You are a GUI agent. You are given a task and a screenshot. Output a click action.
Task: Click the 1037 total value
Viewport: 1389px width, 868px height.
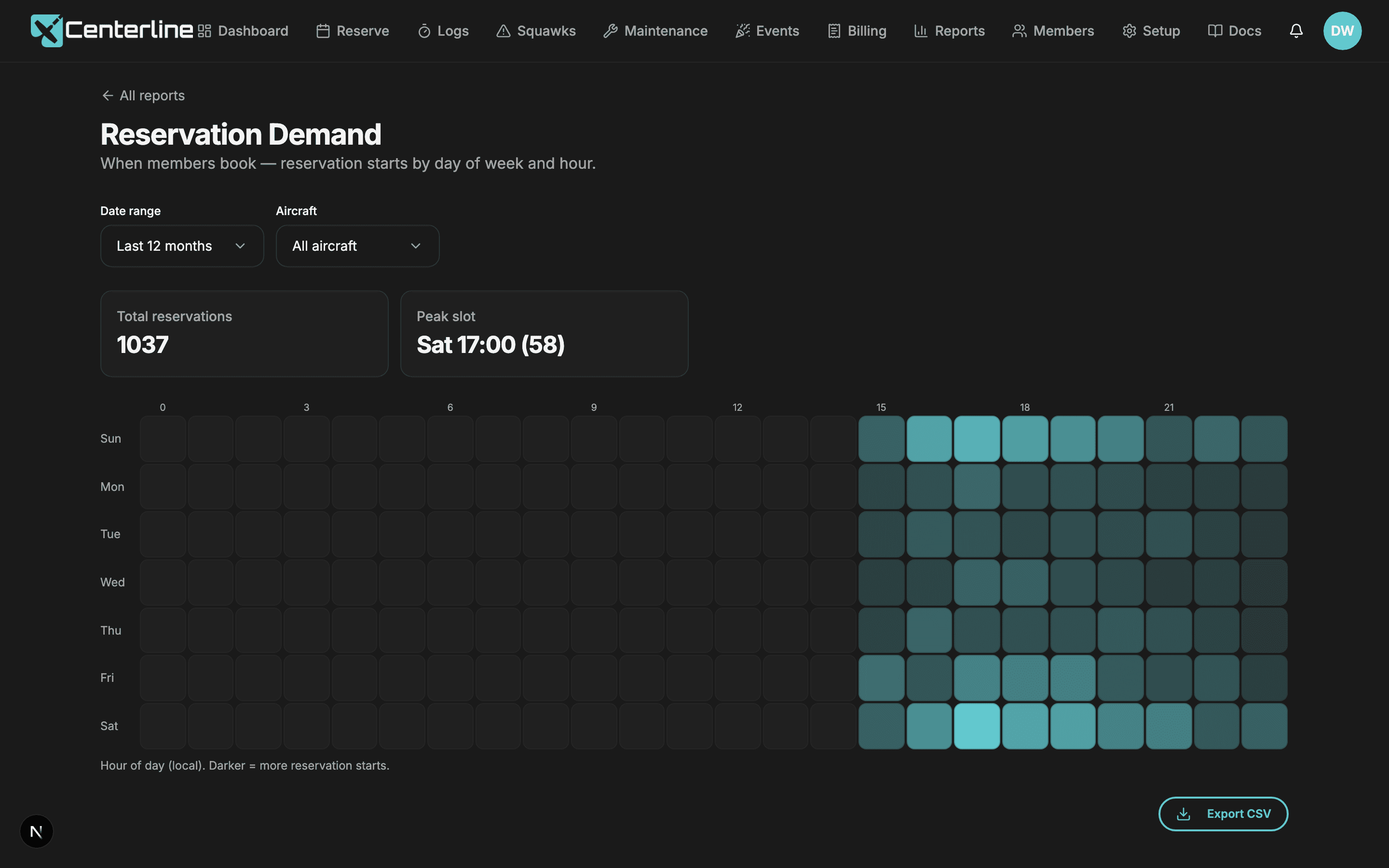pyautogui.click(x=142, y=344)
